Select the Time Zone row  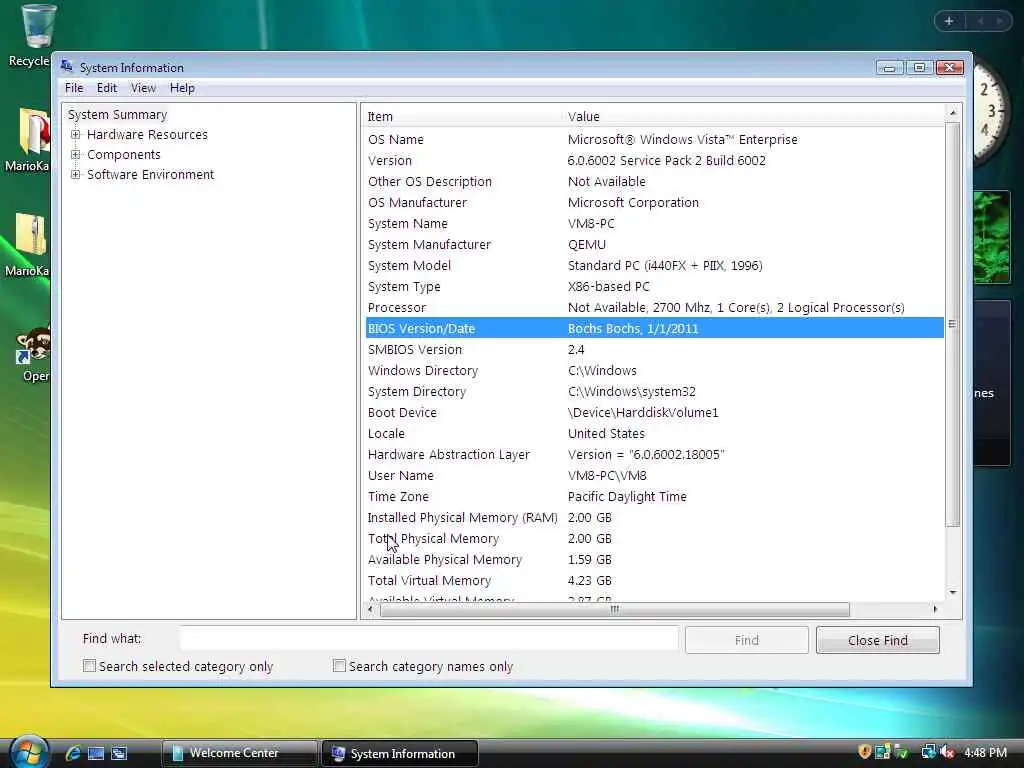pyautogui.click(x=654, y=496)
